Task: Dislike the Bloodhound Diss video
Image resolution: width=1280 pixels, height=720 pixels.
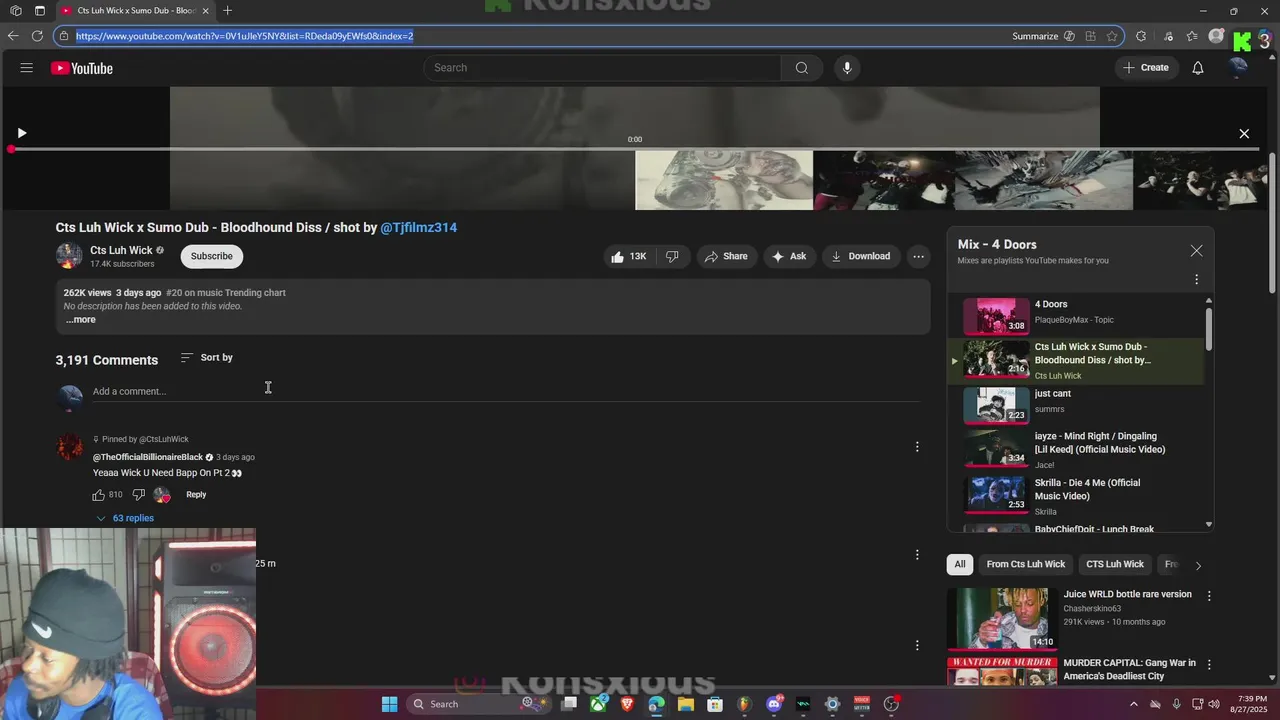Action: (x=672, y=256)
